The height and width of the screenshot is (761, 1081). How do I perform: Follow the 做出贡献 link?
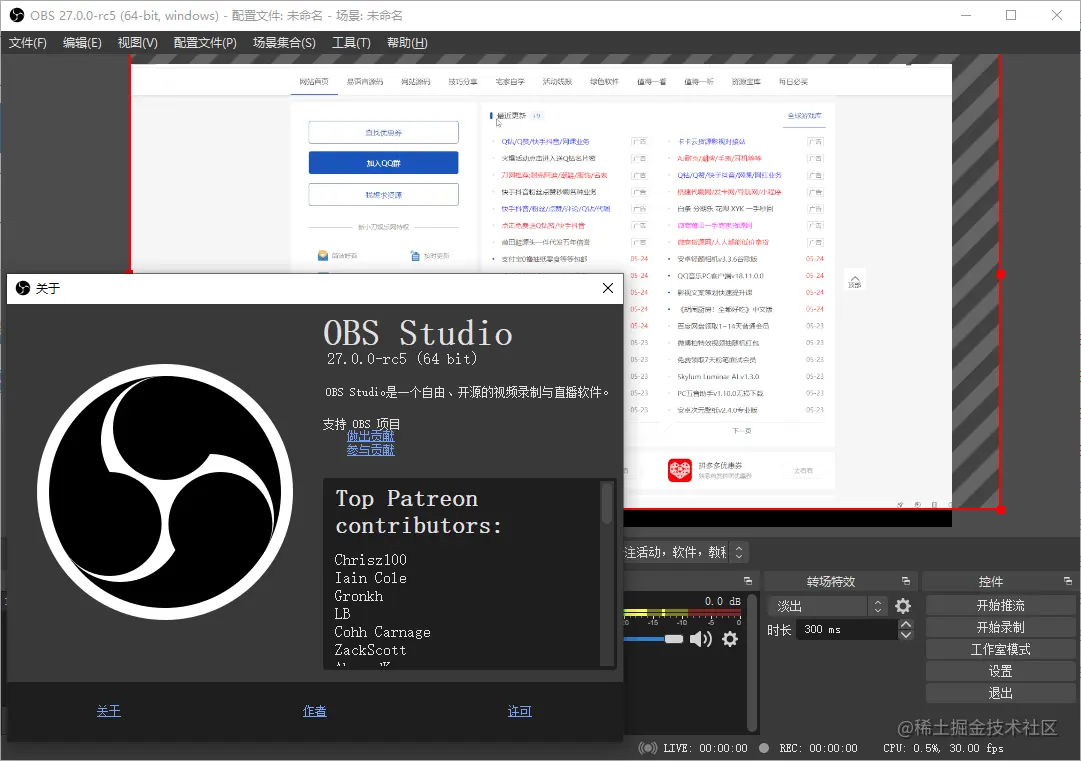pyautogui.click(x=370, y=436)
